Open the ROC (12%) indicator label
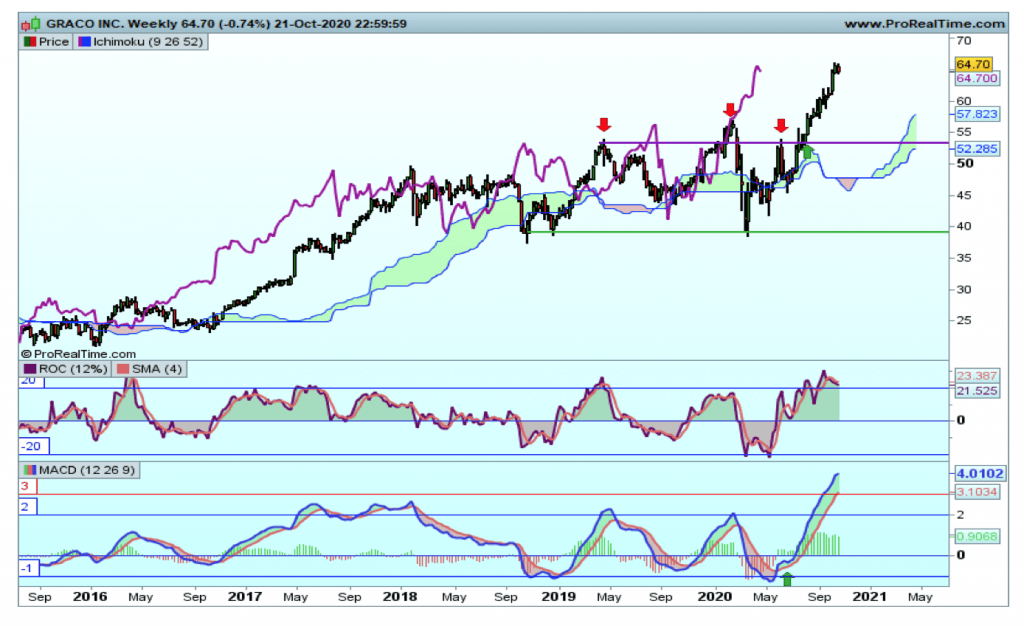Viewport: 1024px width, 626px height. pos(73,369)
